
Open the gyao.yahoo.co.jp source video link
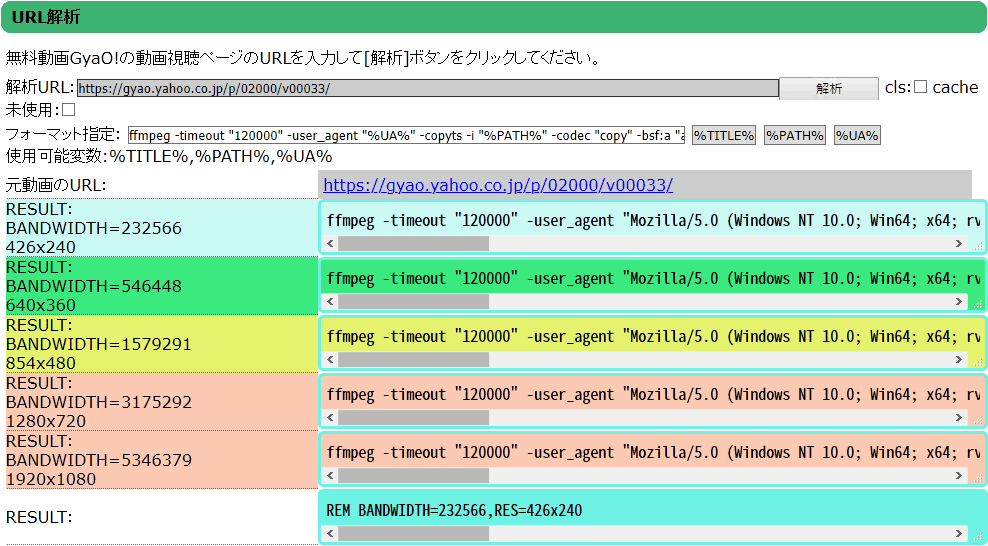[498, 185]
